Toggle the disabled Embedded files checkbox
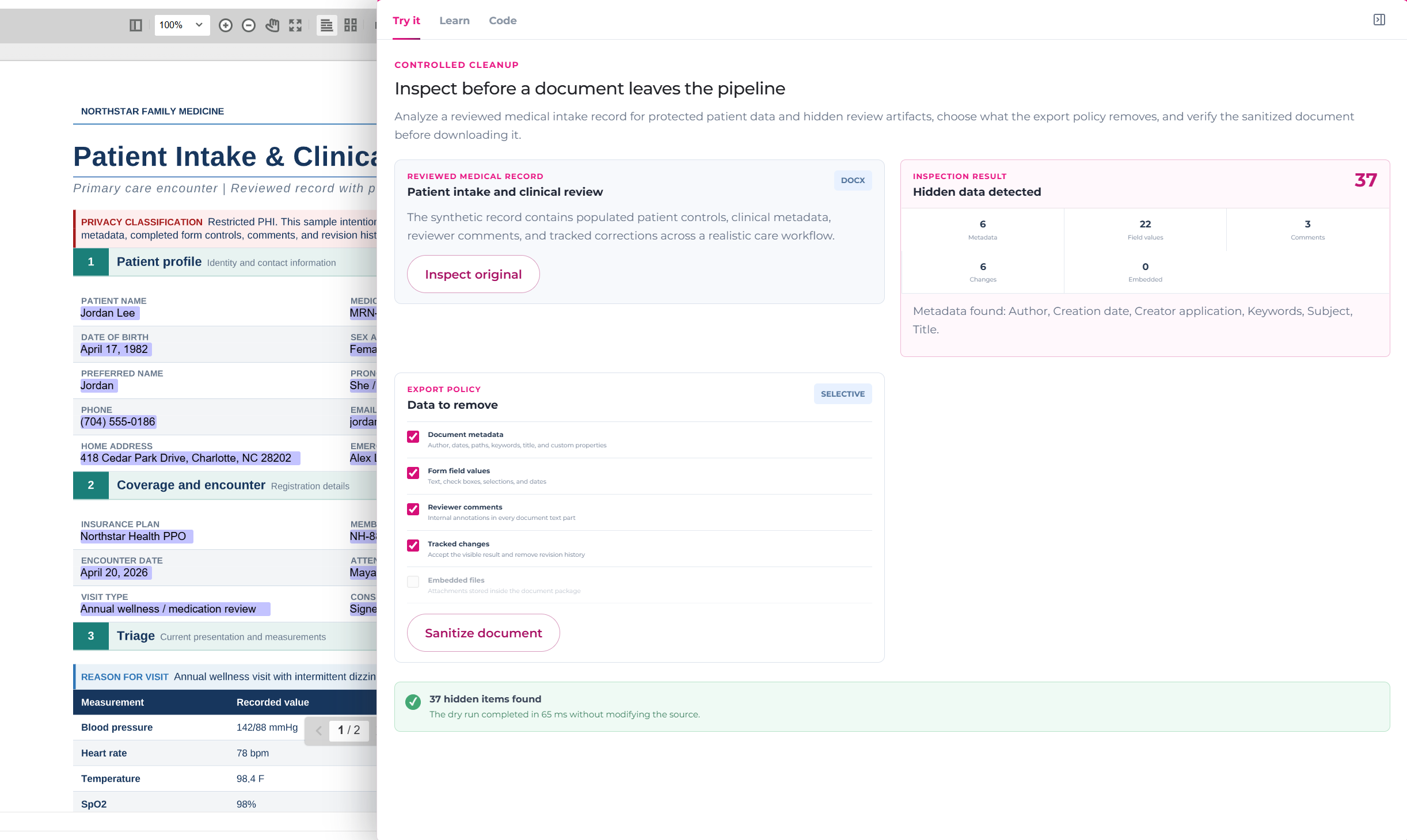1407x840 pixels. click(413, 581)
